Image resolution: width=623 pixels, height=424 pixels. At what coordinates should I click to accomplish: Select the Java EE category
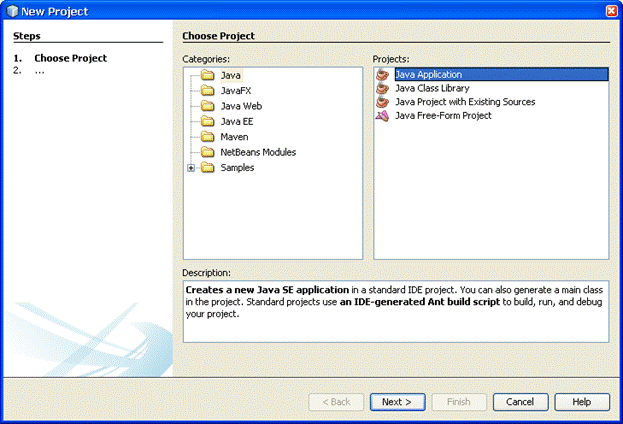click(237, 122)
